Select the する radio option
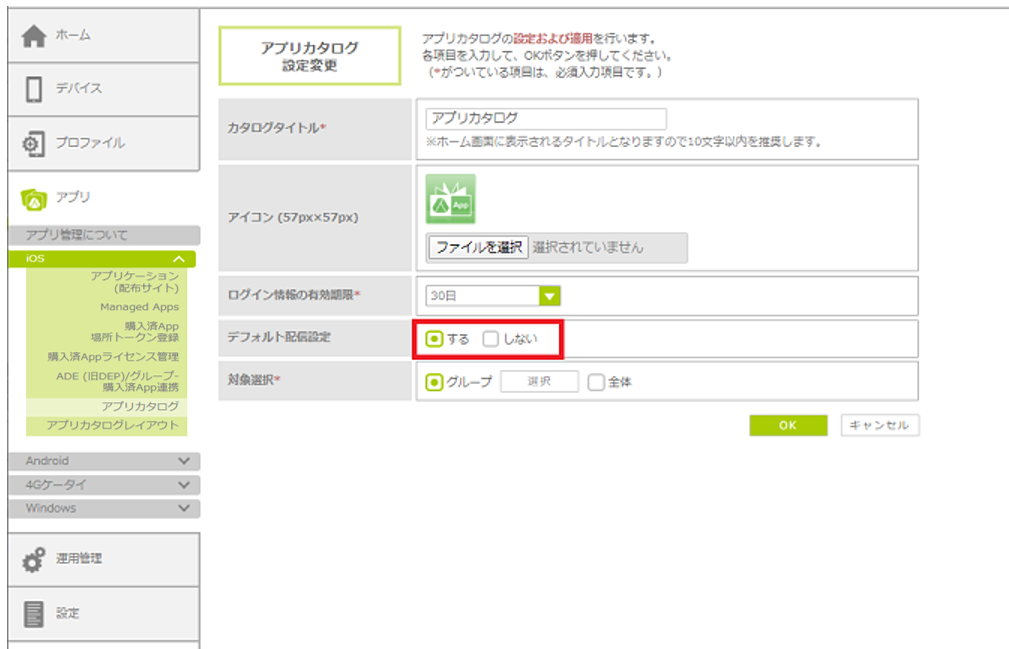The height and width of the screenshot is (649, 1009). [434, 339]
